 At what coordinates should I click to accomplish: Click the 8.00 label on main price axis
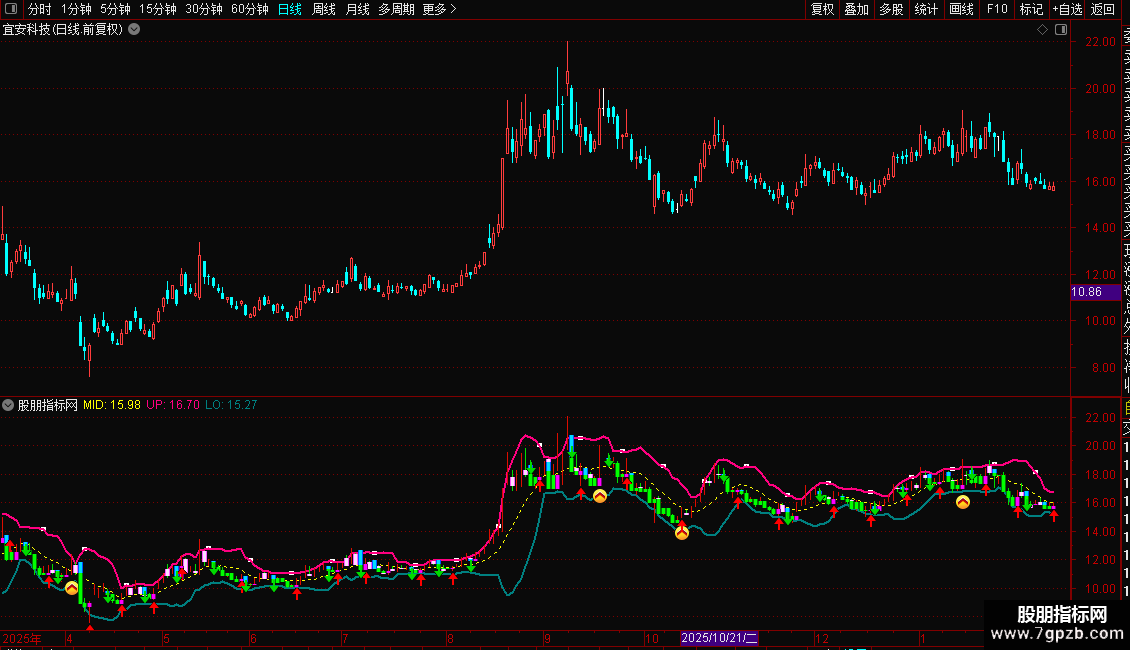click(x=1104, y=368)
